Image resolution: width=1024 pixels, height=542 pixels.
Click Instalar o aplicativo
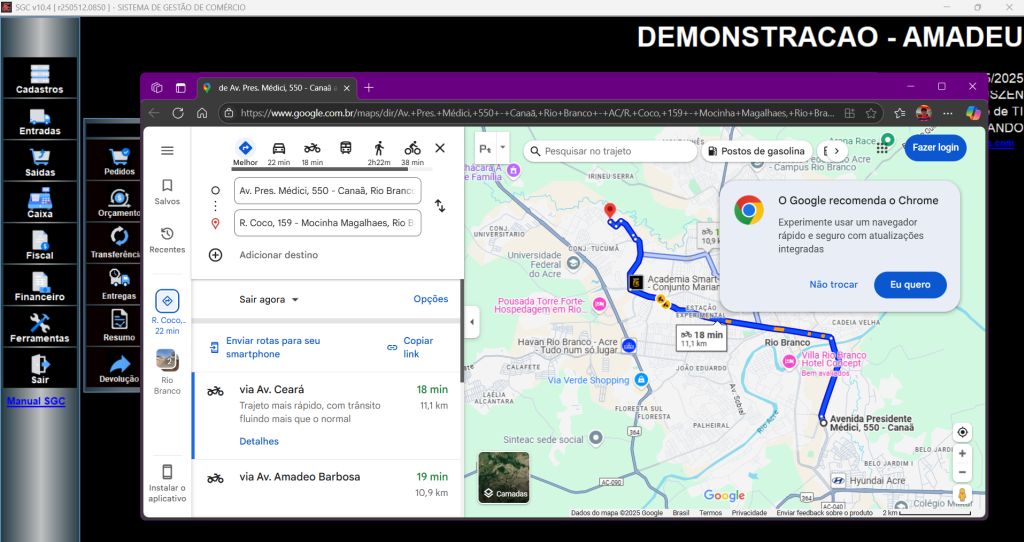point(167,483)
